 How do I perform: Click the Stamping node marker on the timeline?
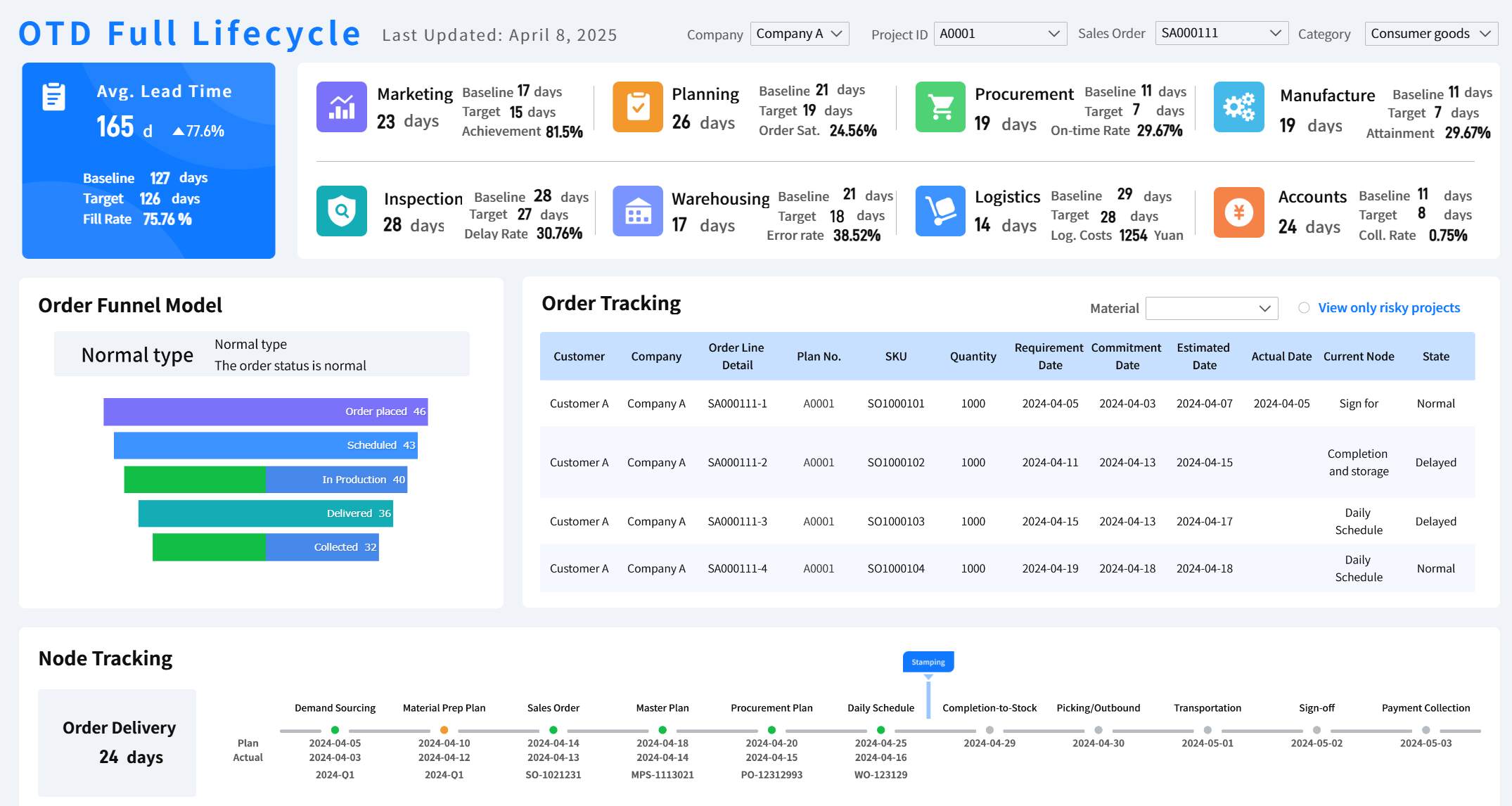pos(928,662)
